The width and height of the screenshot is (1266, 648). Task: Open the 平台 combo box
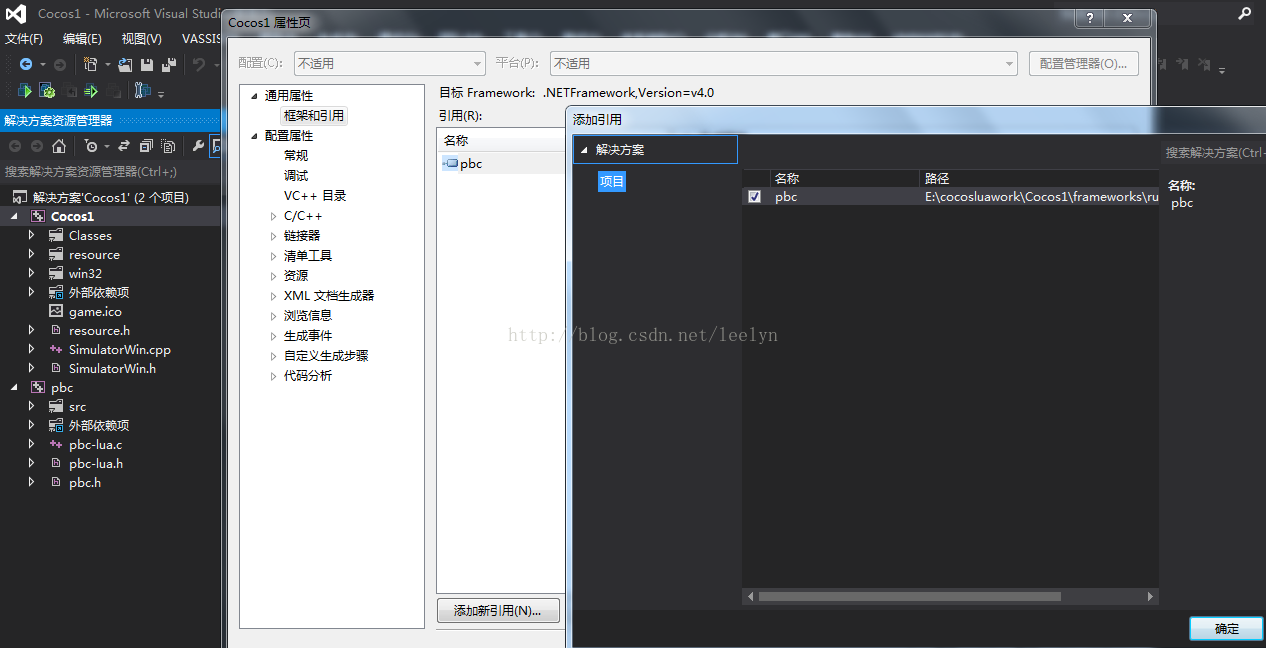coord(783,63)
